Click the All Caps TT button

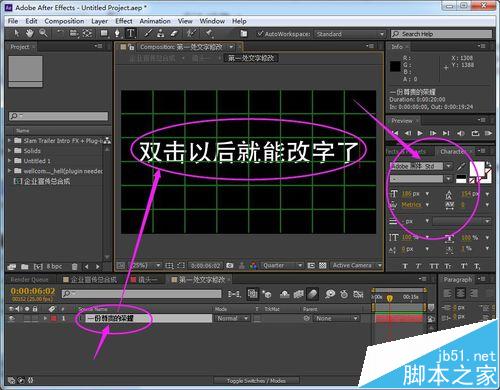pos(434,266)
